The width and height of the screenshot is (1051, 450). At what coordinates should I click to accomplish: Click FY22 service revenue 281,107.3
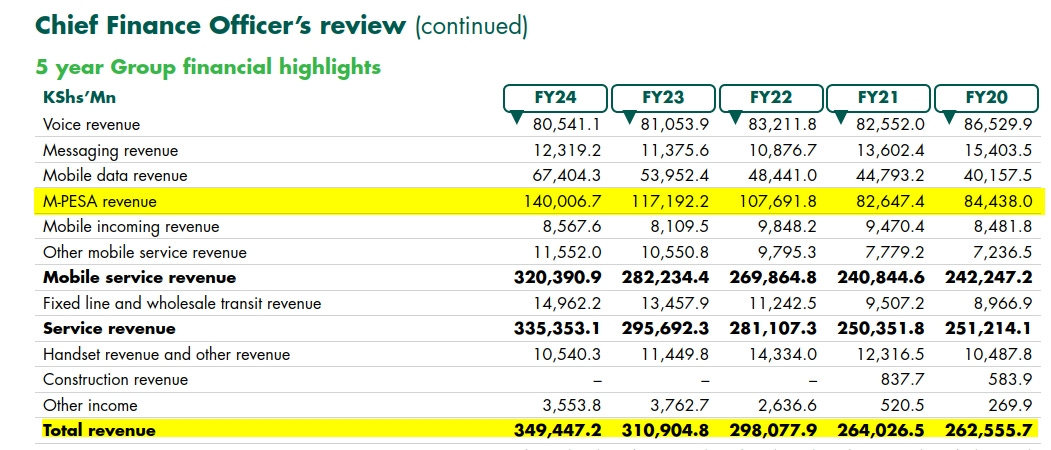(773, 329)
